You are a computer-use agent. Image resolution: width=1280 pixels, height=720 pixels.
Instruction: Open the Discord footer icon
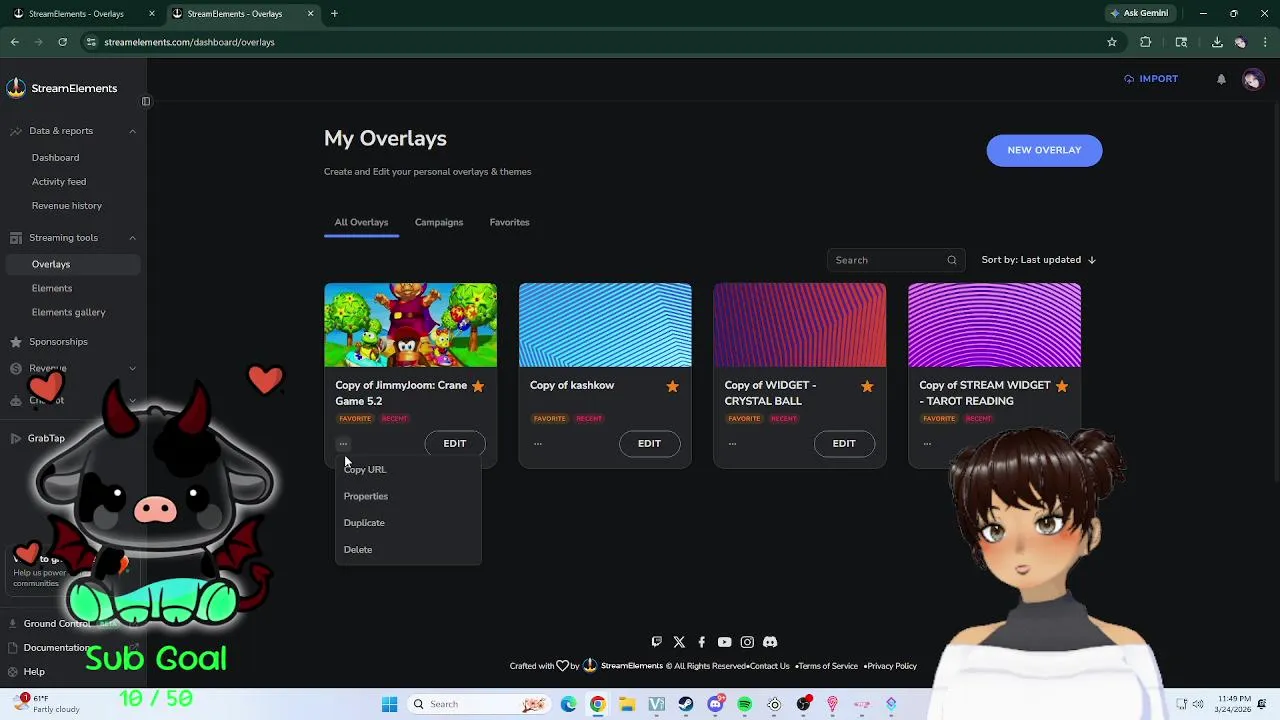pyautogui.click(x=770, y=642)
